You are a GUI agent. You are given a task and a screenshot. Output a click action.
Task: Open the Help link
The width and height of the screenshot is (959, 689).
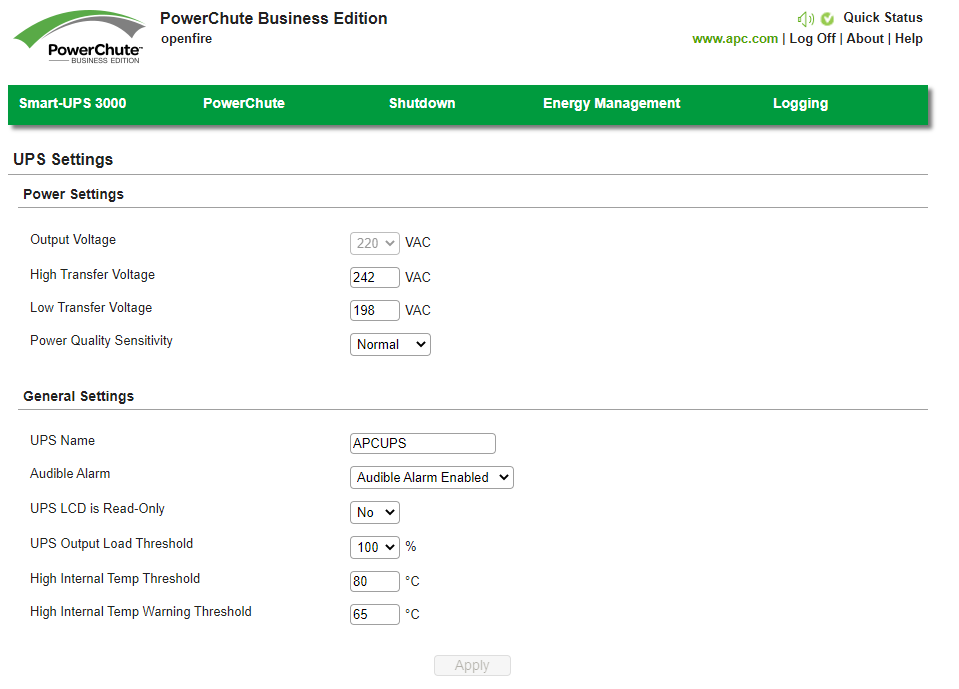pyautogui.click(x=908, y=39)
